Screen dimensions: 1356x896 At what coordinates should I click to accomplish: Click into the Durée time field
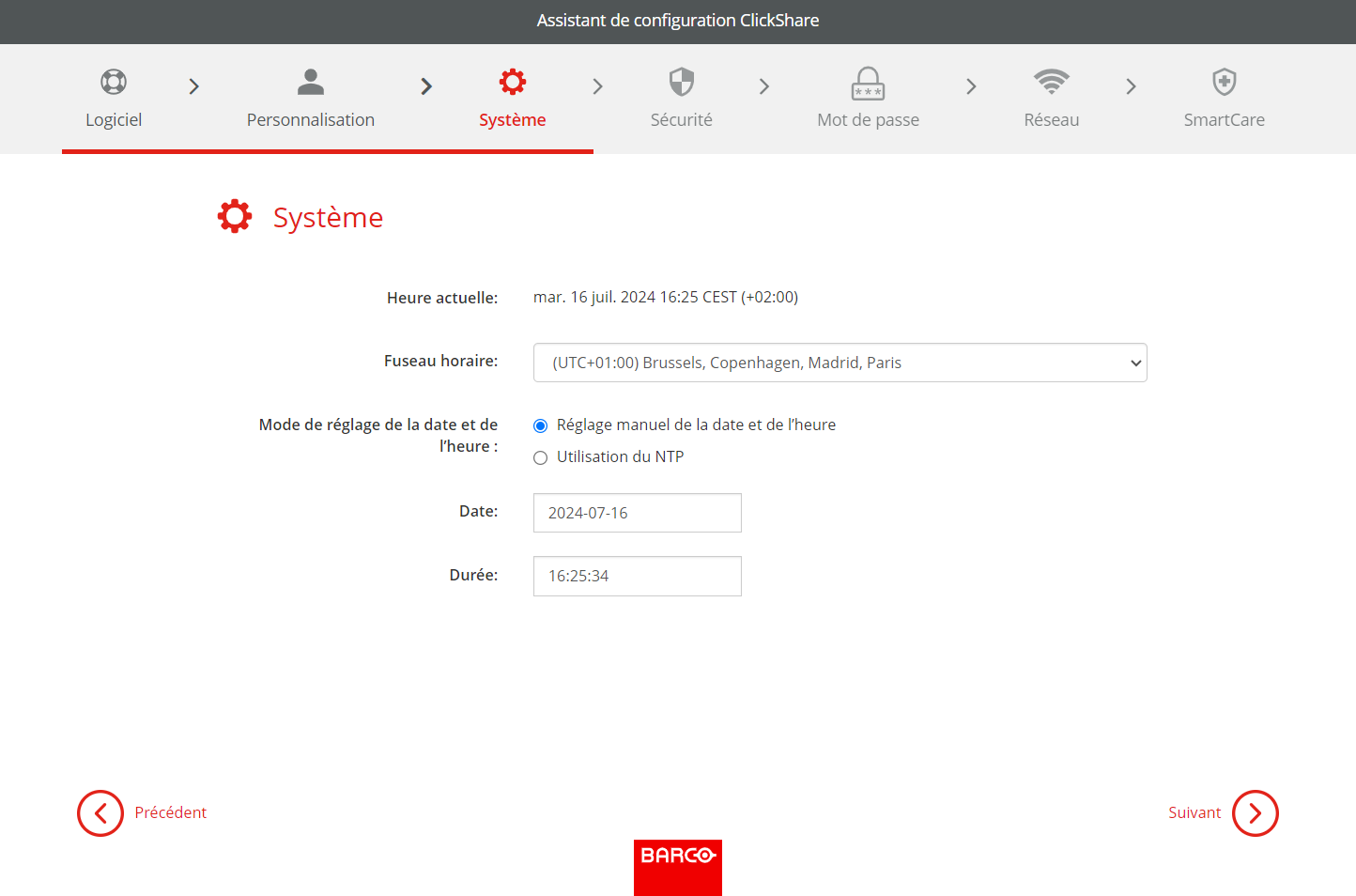[x=638, y=576]
